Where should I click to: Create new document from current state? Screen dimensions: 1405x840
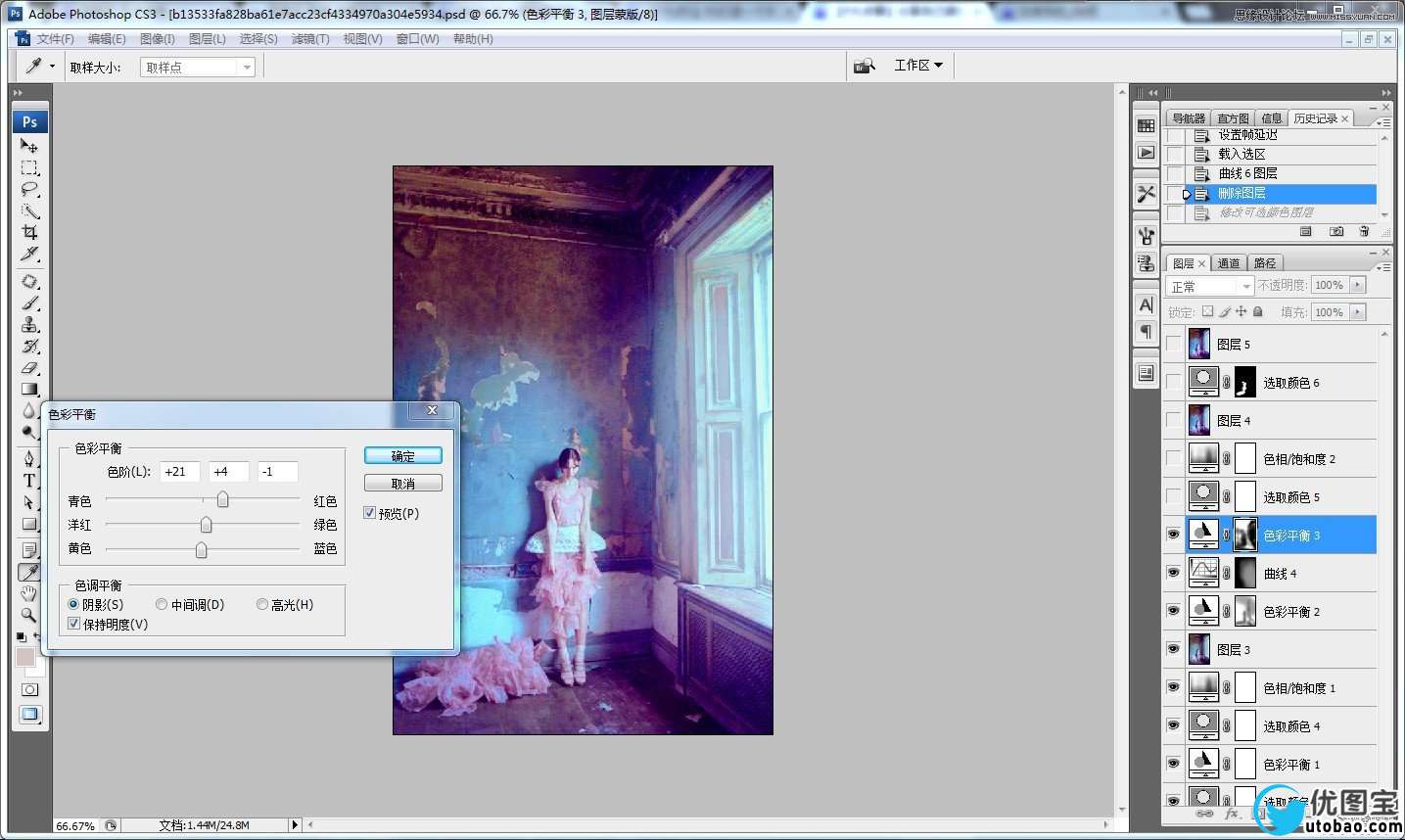(1305, 232)
